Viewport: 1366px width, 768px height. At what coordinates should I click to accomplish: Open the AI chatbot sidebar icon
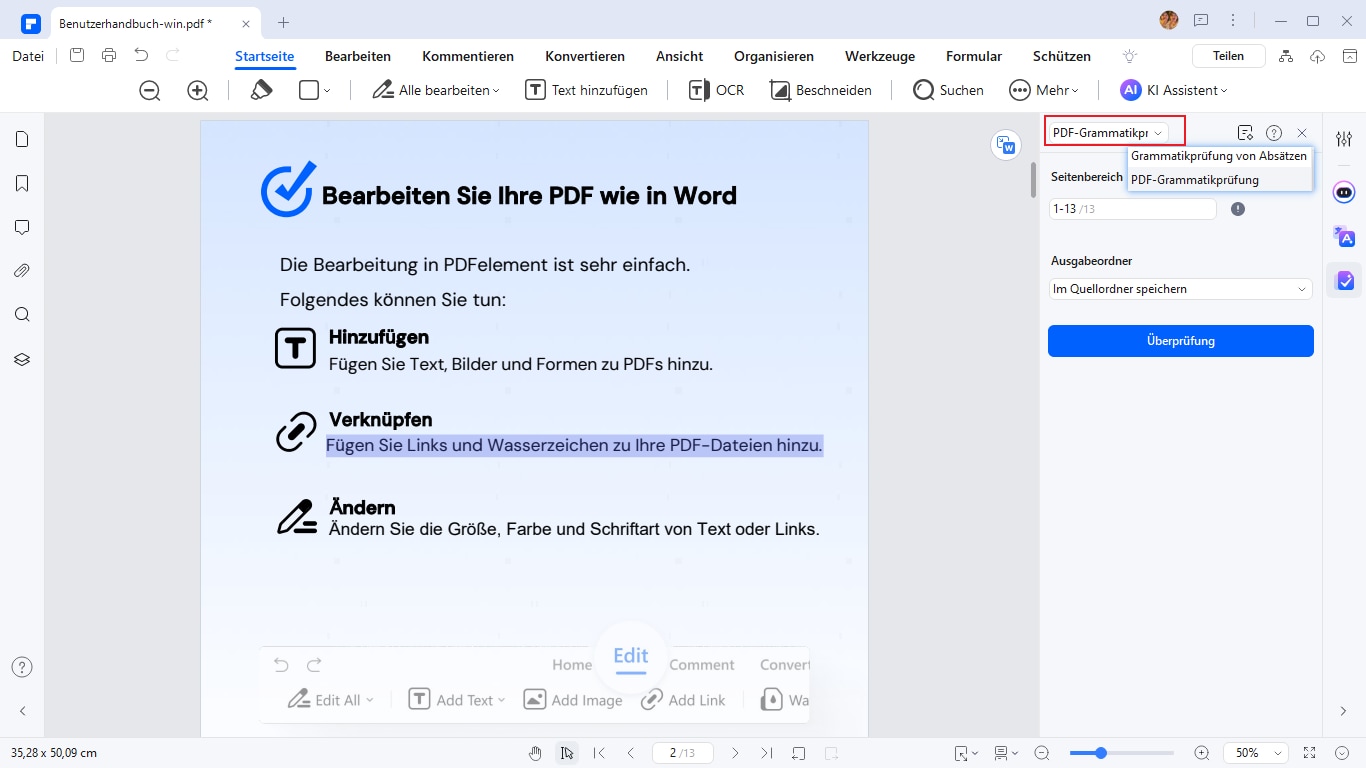[x=1344, y=192]
